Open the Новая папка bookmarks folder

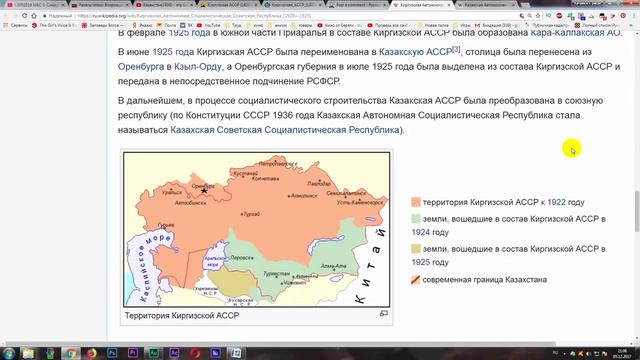coord(433,25)
